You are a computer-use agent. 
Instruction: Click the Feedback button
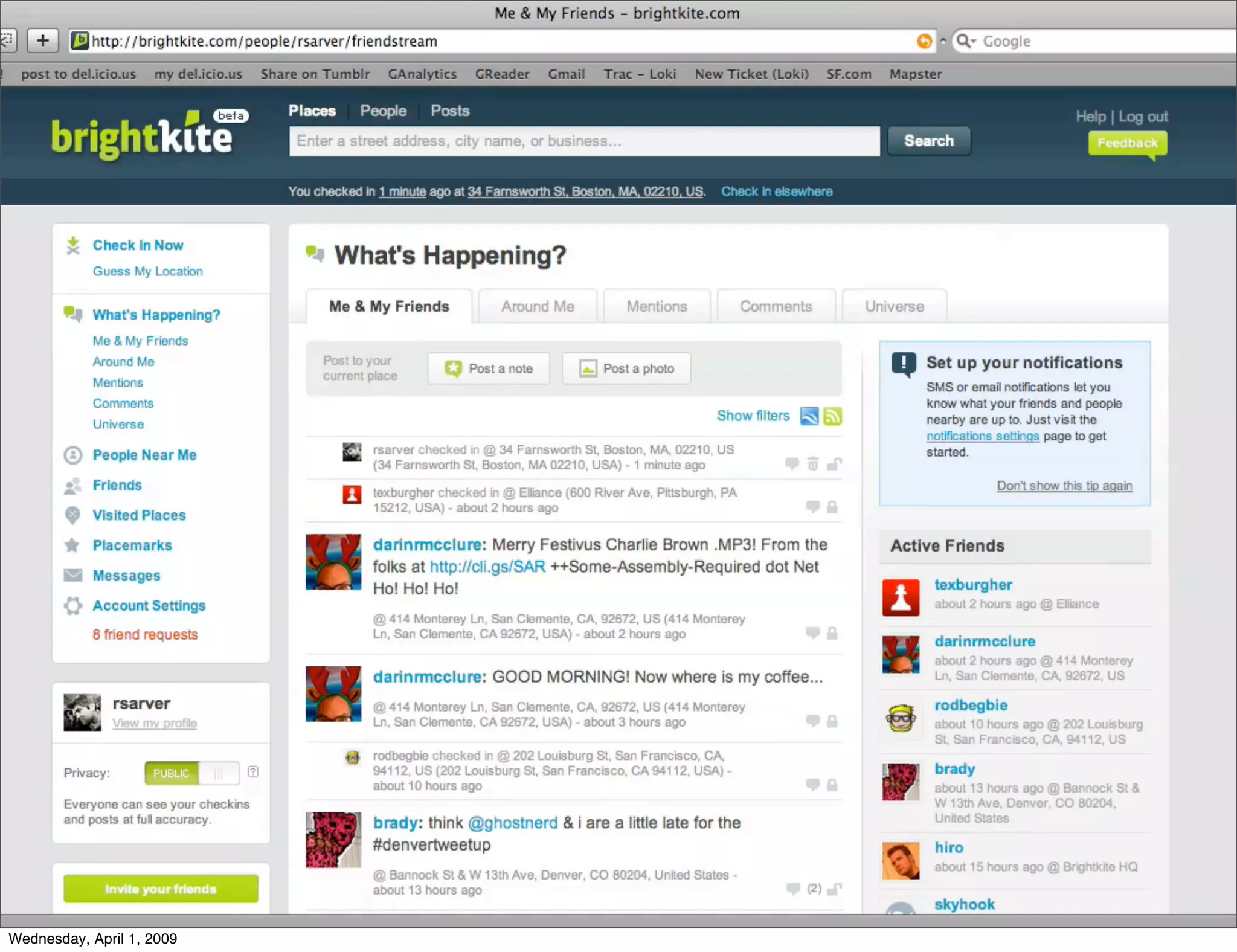(1128, 143)
